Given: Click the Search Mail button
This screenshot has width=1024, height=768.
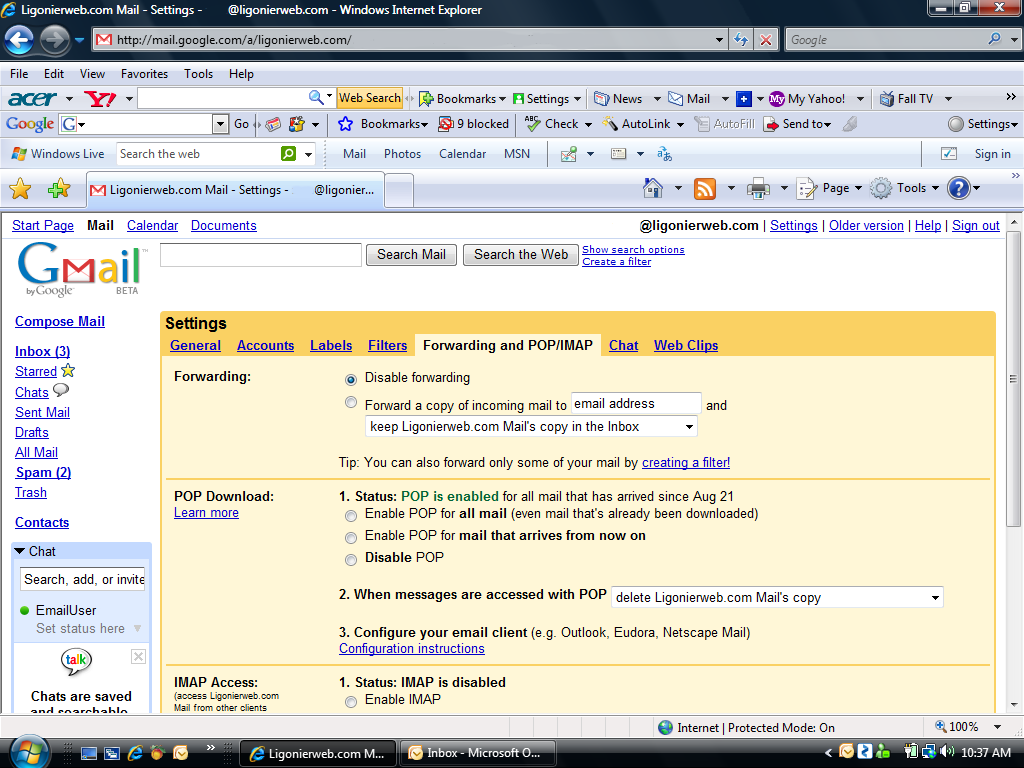Looking at the screenshot, I should click(x=411, y=255).
